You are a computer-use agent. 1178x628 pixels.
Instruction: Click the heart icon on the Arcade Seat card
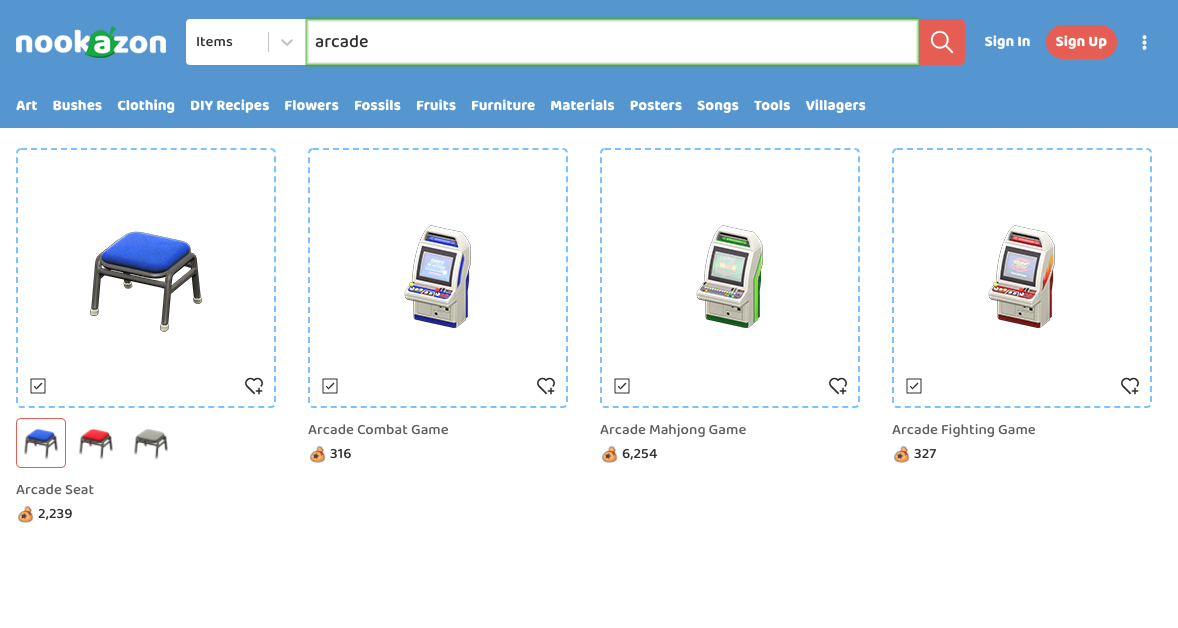254,385
